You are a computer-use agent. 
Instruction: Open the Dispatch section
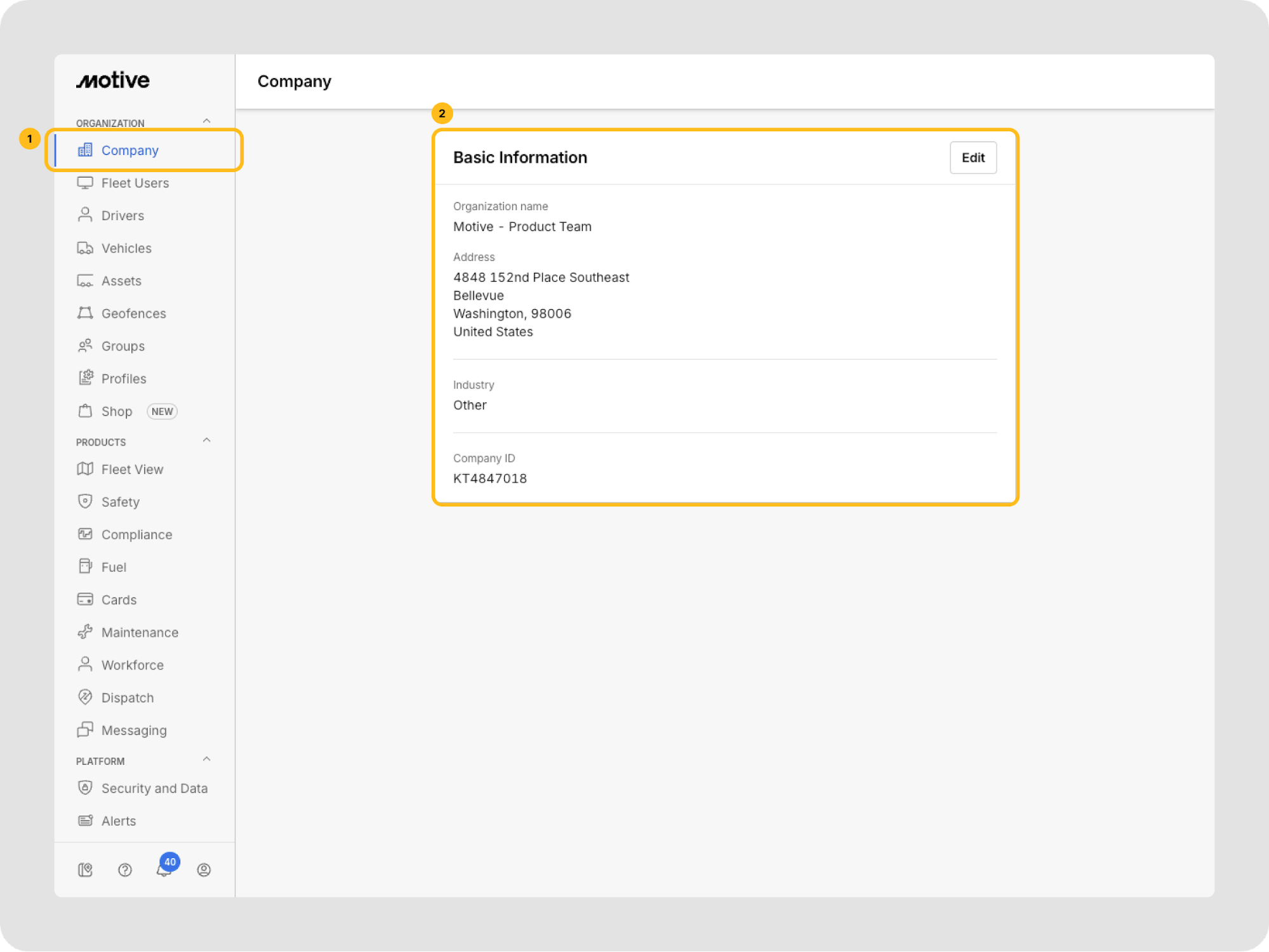click(127, 697)
